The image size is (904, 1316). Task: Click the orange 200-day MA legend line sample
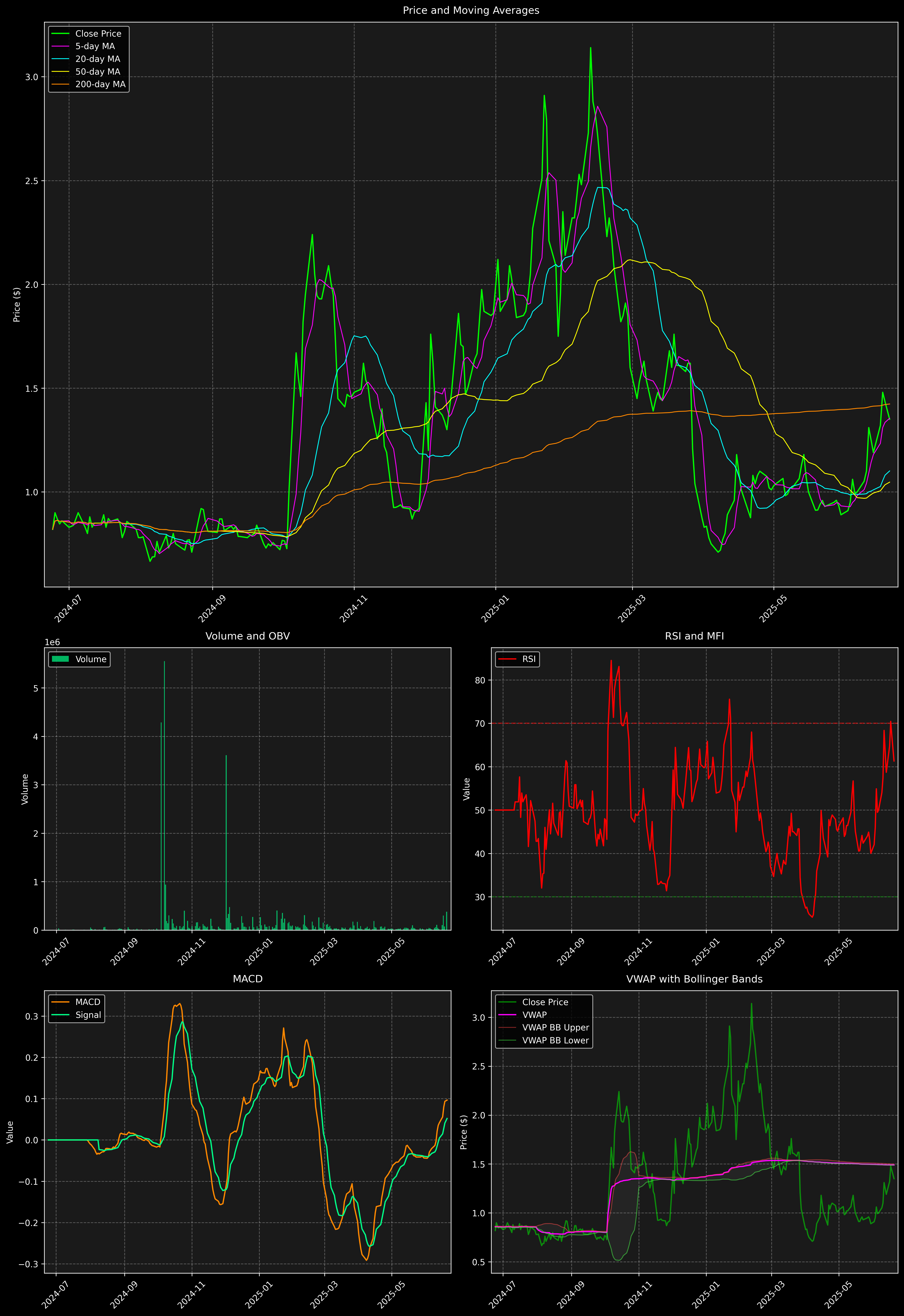61,84
